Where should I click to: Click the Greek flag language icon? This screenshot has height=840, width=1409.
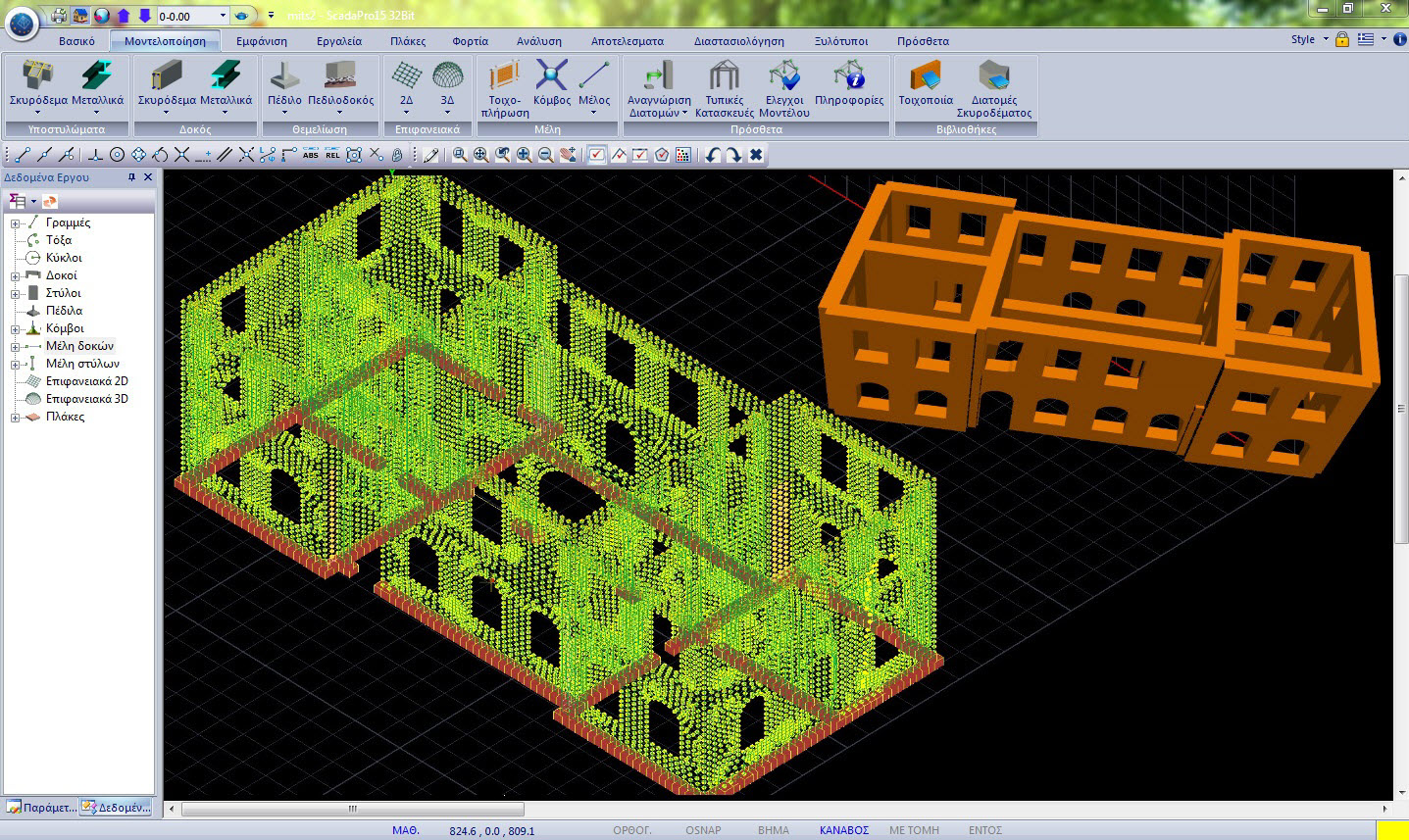pos(1366,39)
